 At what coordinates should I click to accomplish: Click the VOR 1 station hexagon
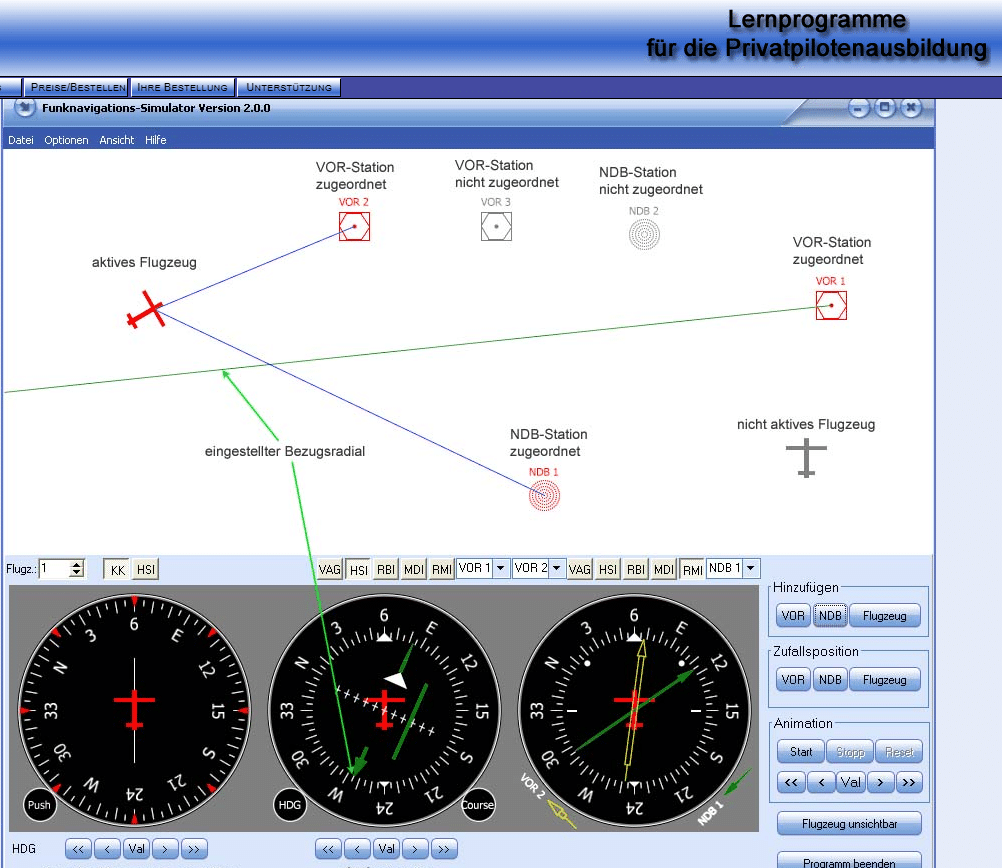coord(831,305)
